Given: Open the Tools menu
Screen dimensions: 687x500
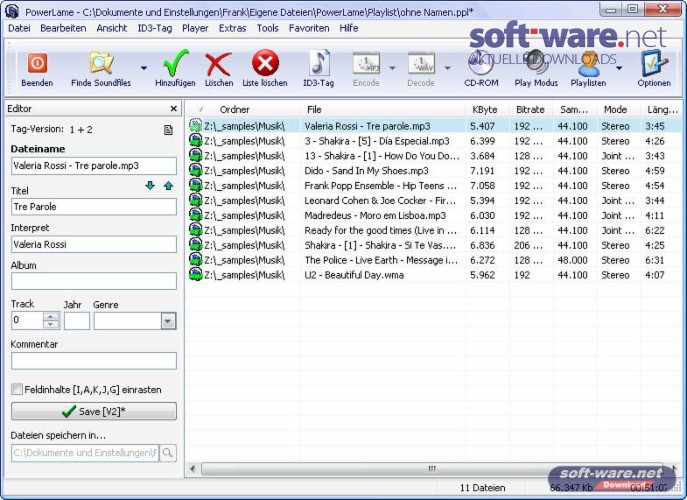Looking at the screenshot, I should [x=268, y=28].
